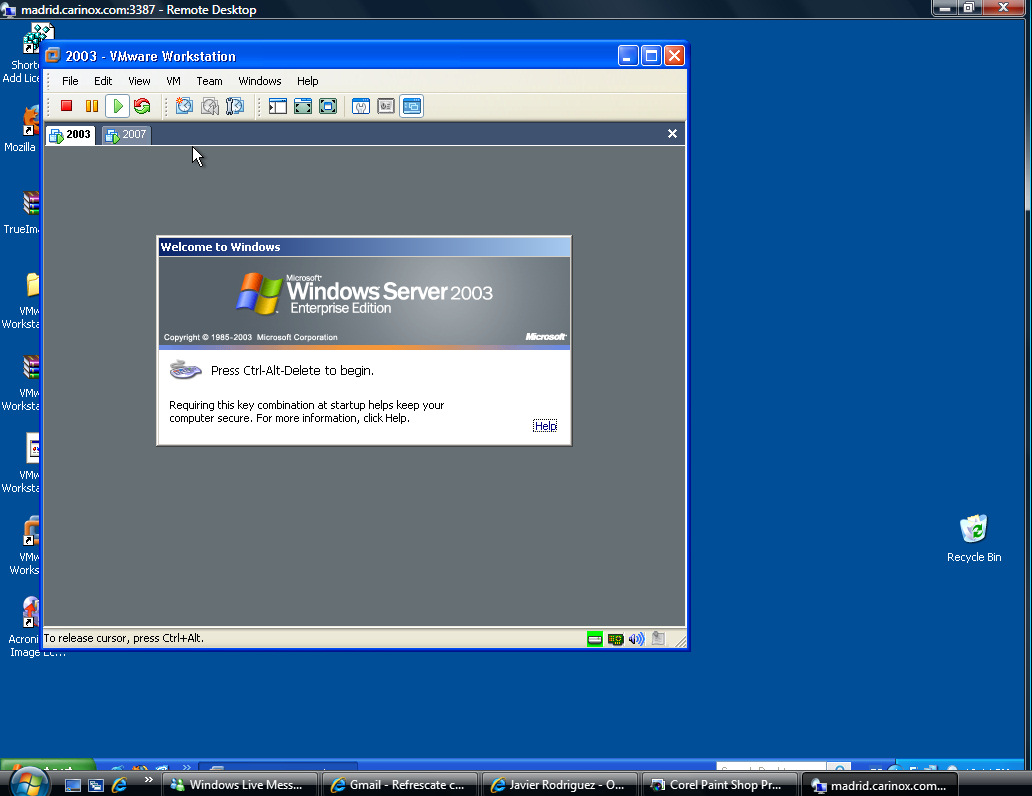Open the File menu in VMware
Viewport: 1032px width, 796px height.
click(x=70, y=81)
